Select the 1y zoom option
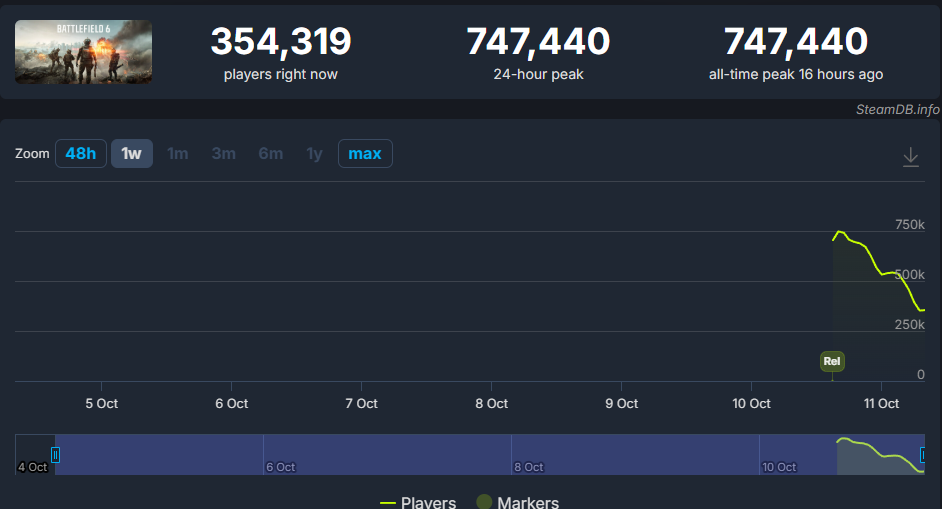 pos(314,154)
